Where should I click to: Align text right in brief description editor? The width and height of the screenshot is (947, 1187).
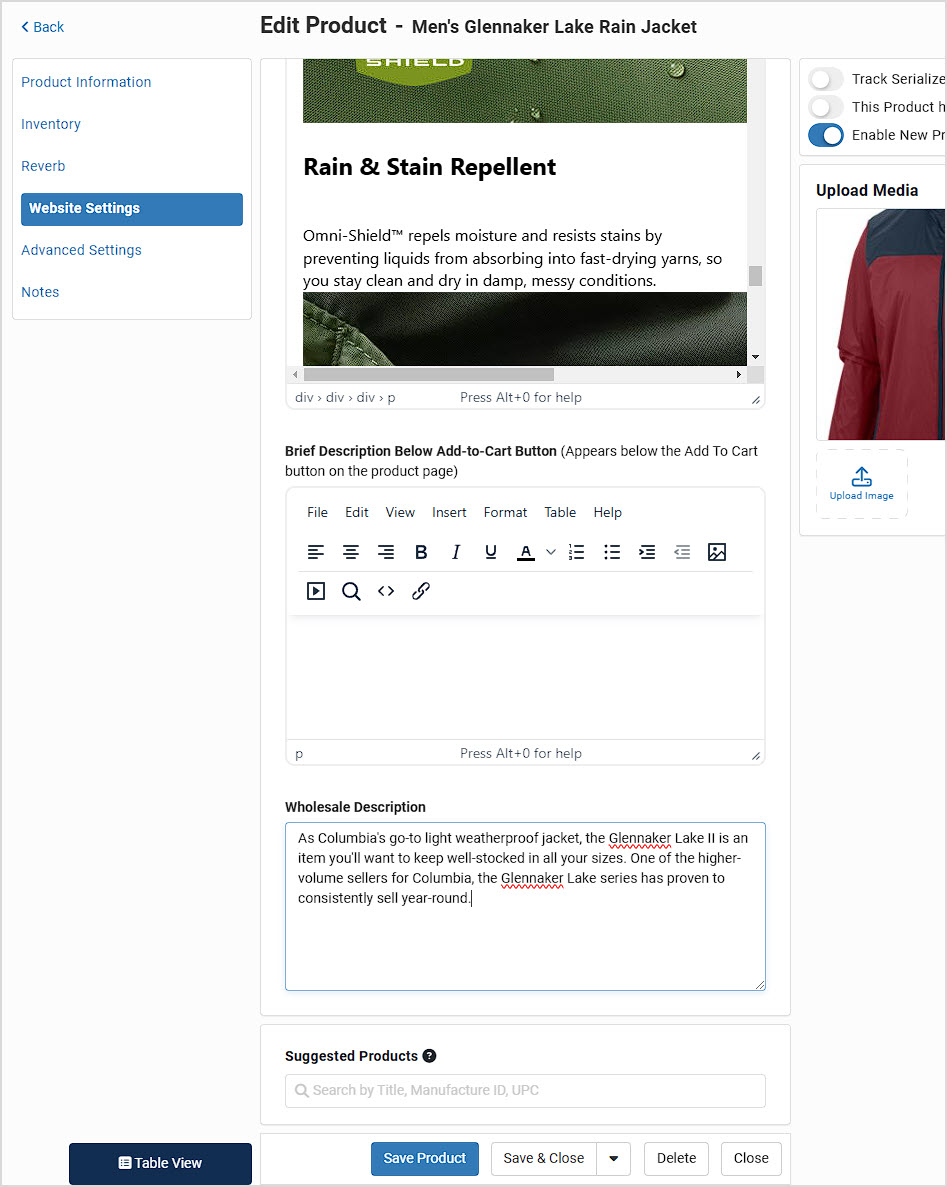click(x=386, y=552)
